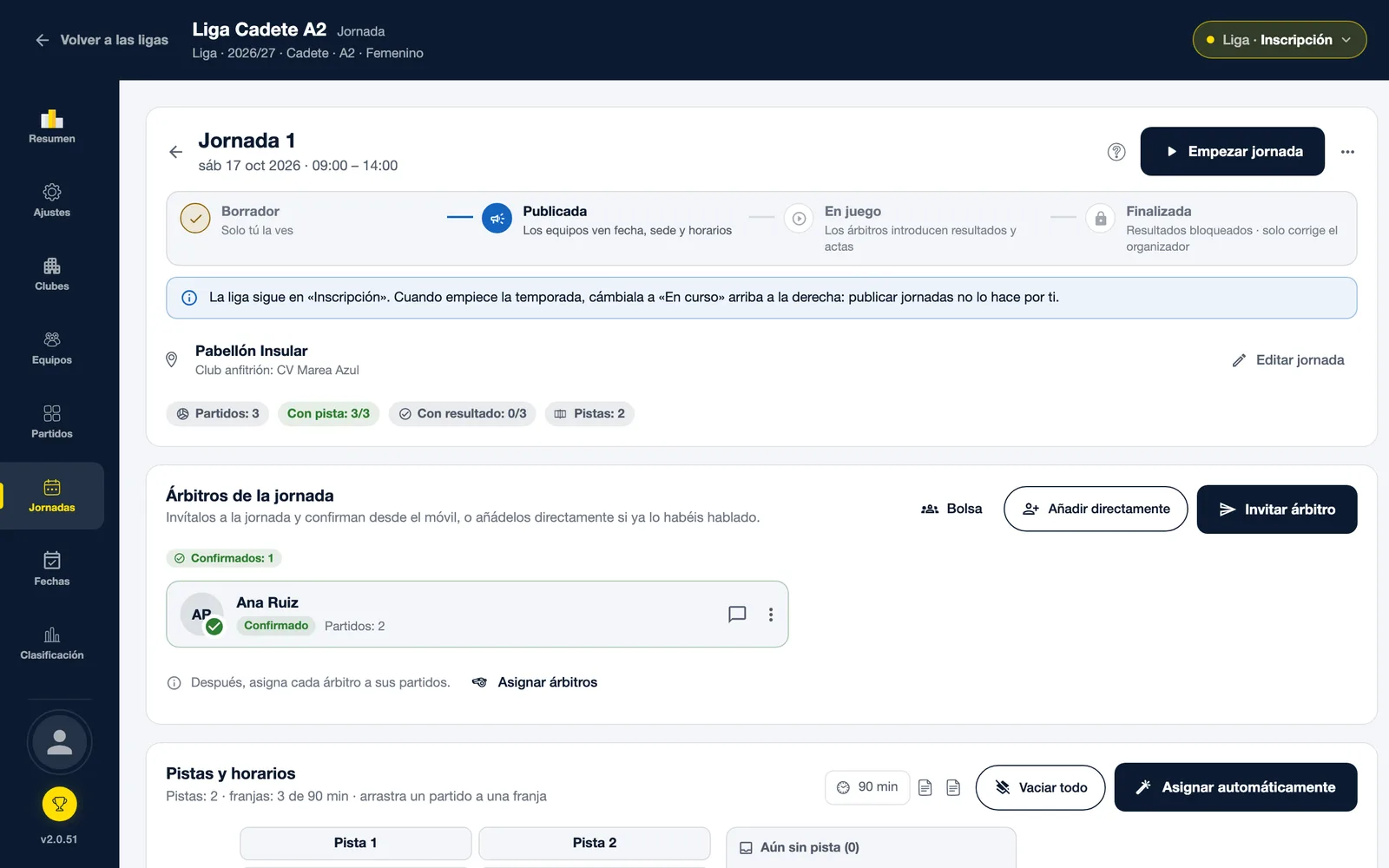Select the Publicada stage step

tap(607, 220)
